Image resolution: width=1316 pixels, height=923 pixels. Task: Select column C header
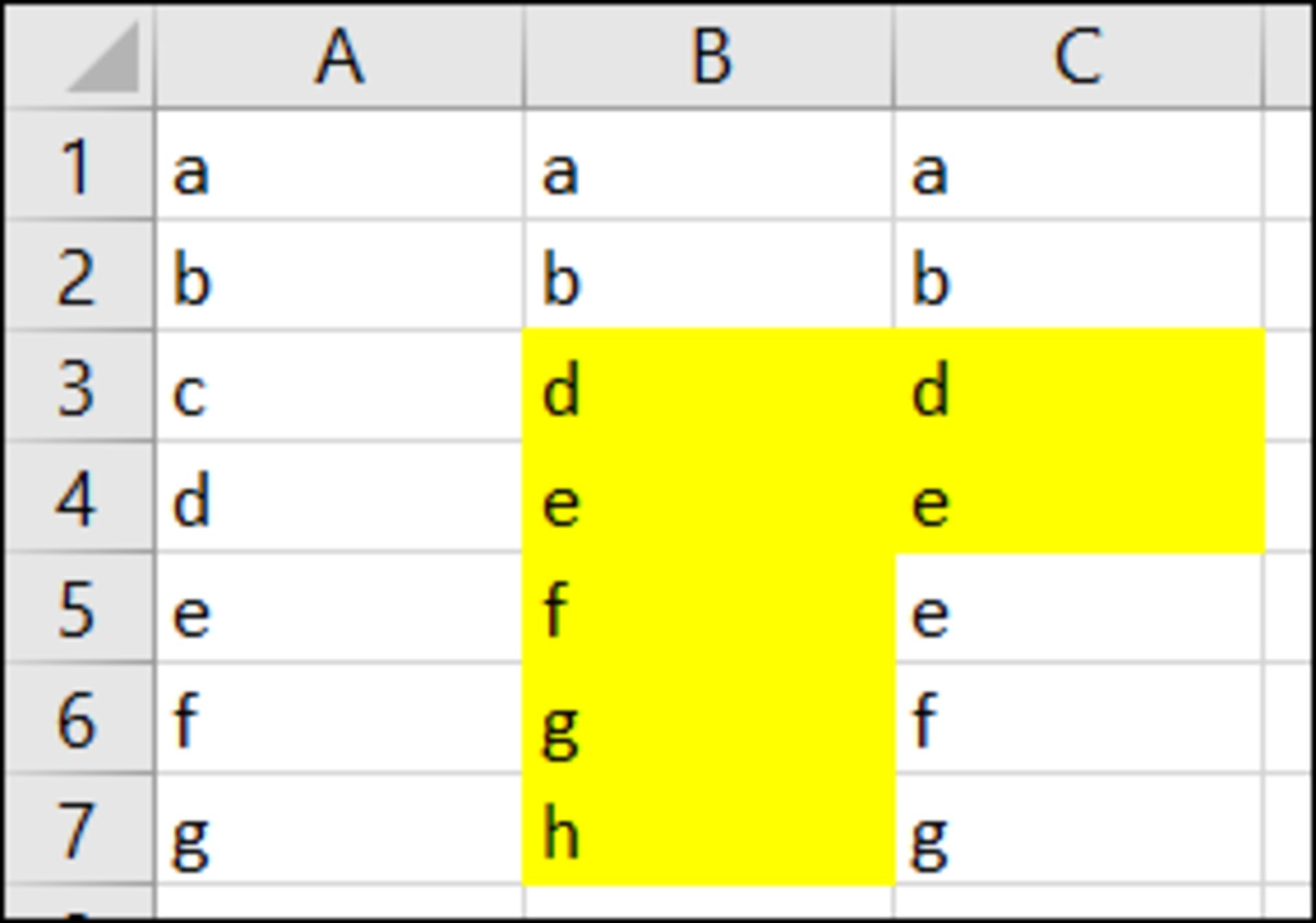(1079, 57)
